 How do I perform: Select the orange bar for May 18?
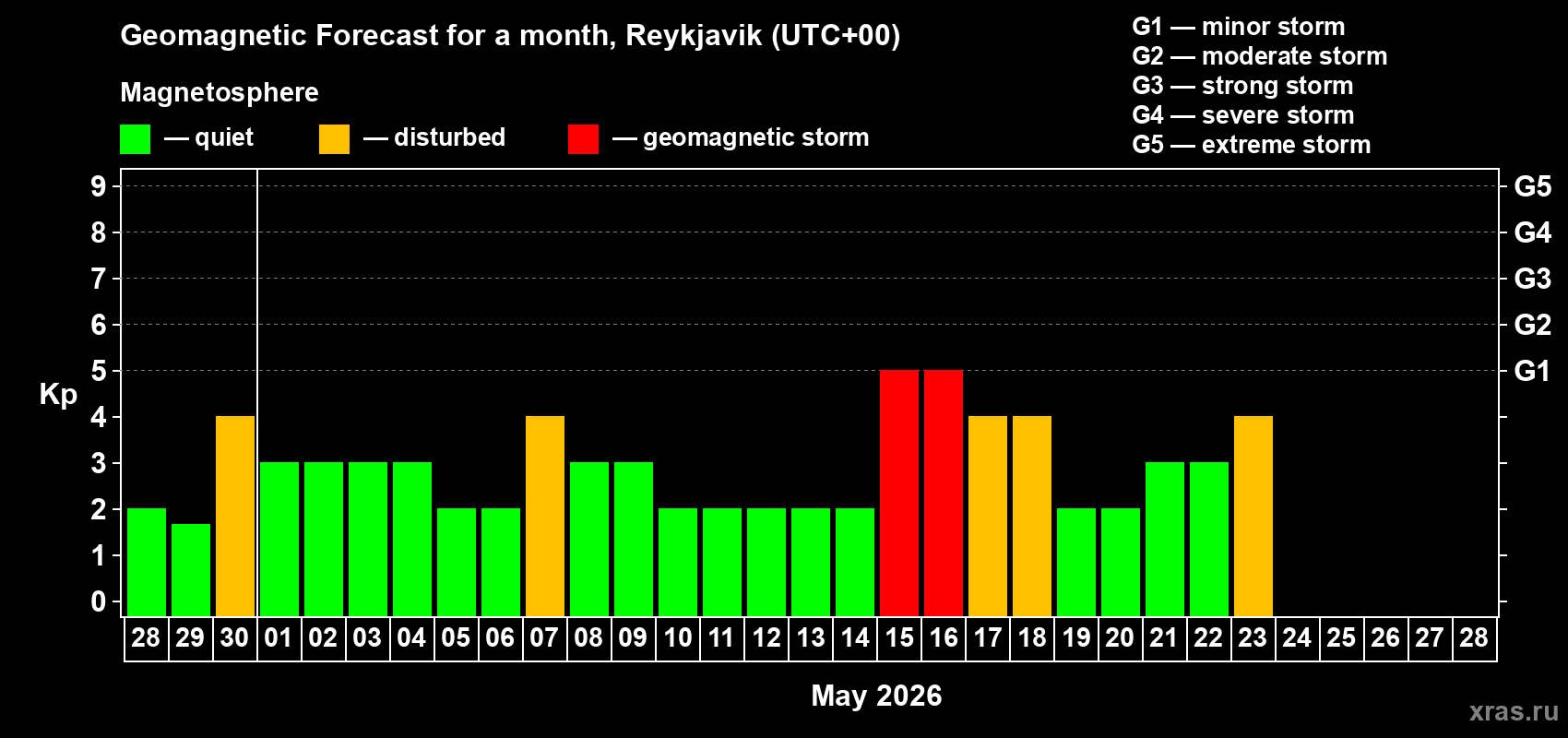[x=1032, y=516]
